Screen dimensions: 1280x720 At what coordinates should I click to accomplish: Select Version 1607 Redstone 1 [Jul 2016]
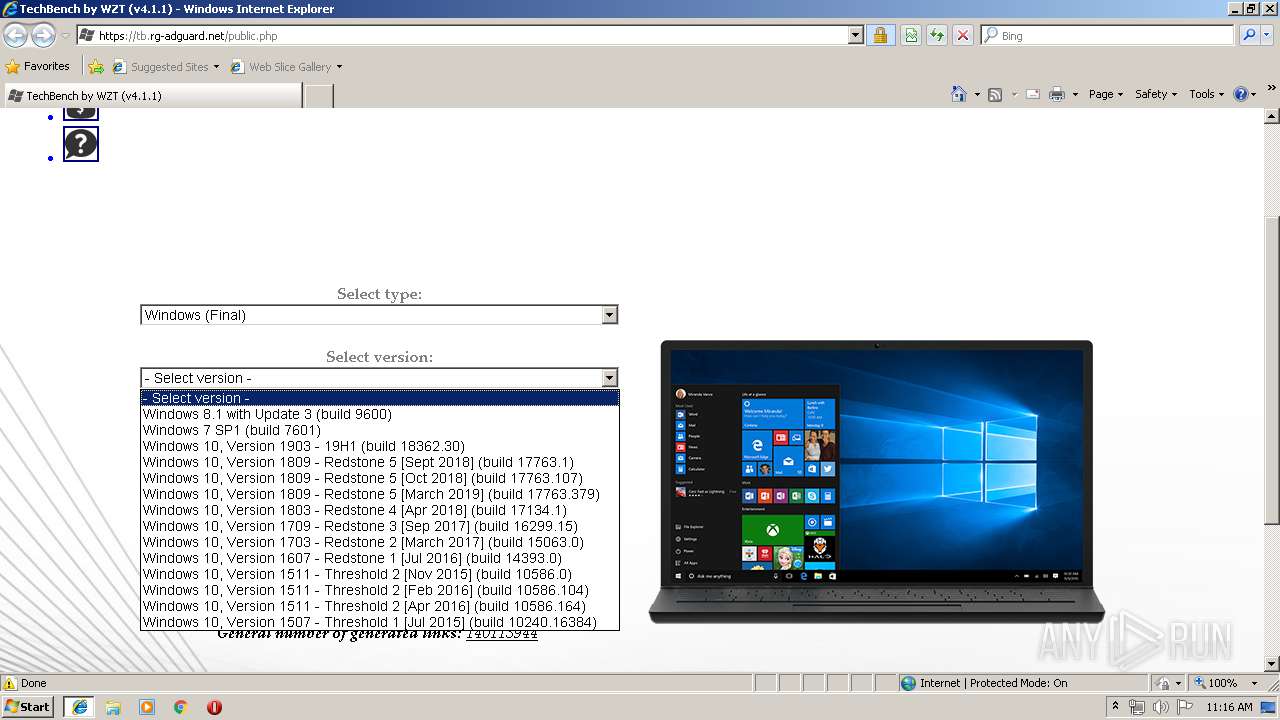coord(380,558)
